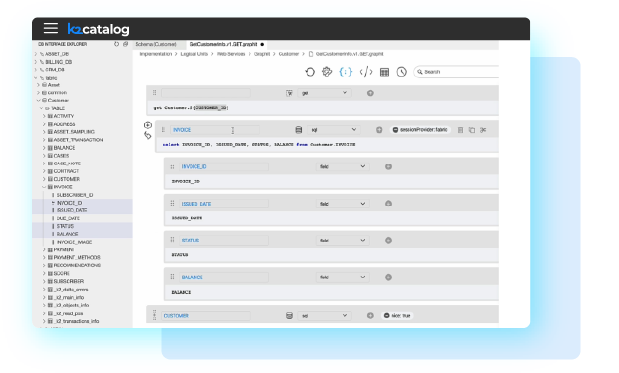Click the function icon left of get dropdown

click(x=289, y=93)
